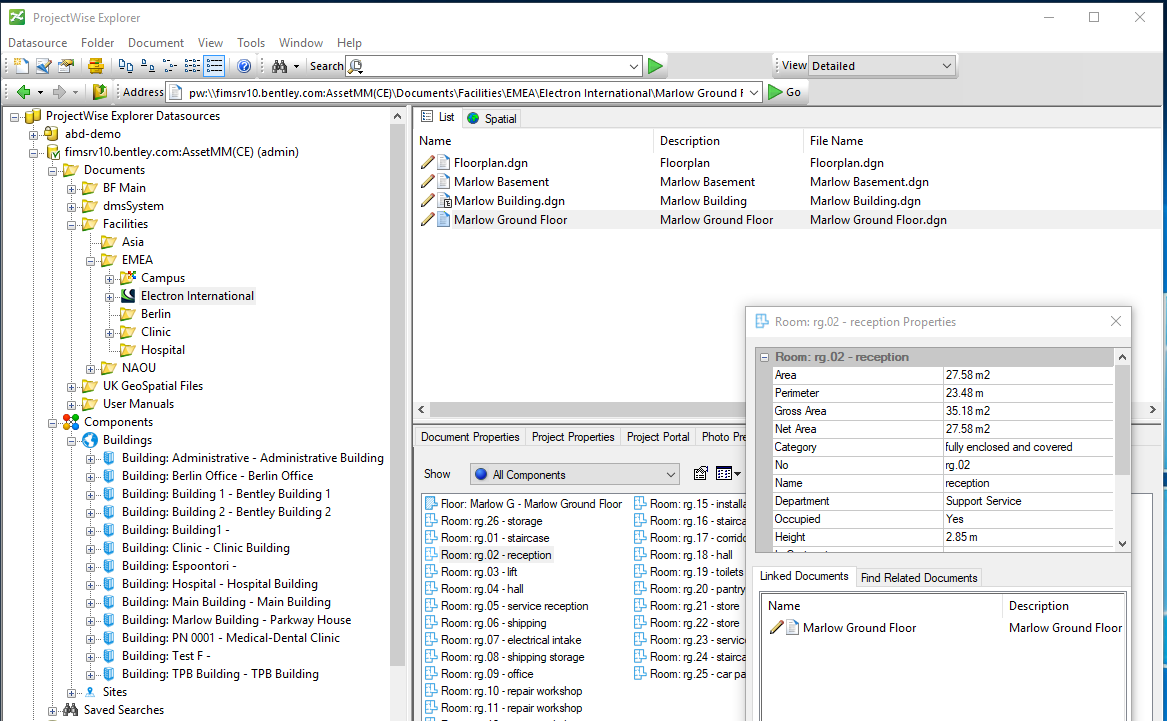The height and width of the screenshot is (721, 1167).
Task: Open the Tools menu
Action: click(251, 43)
